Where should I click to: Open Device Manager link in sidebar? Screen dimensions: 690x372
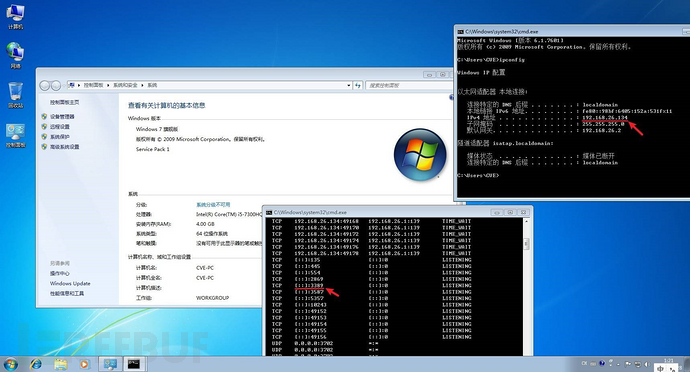(62, 117)
